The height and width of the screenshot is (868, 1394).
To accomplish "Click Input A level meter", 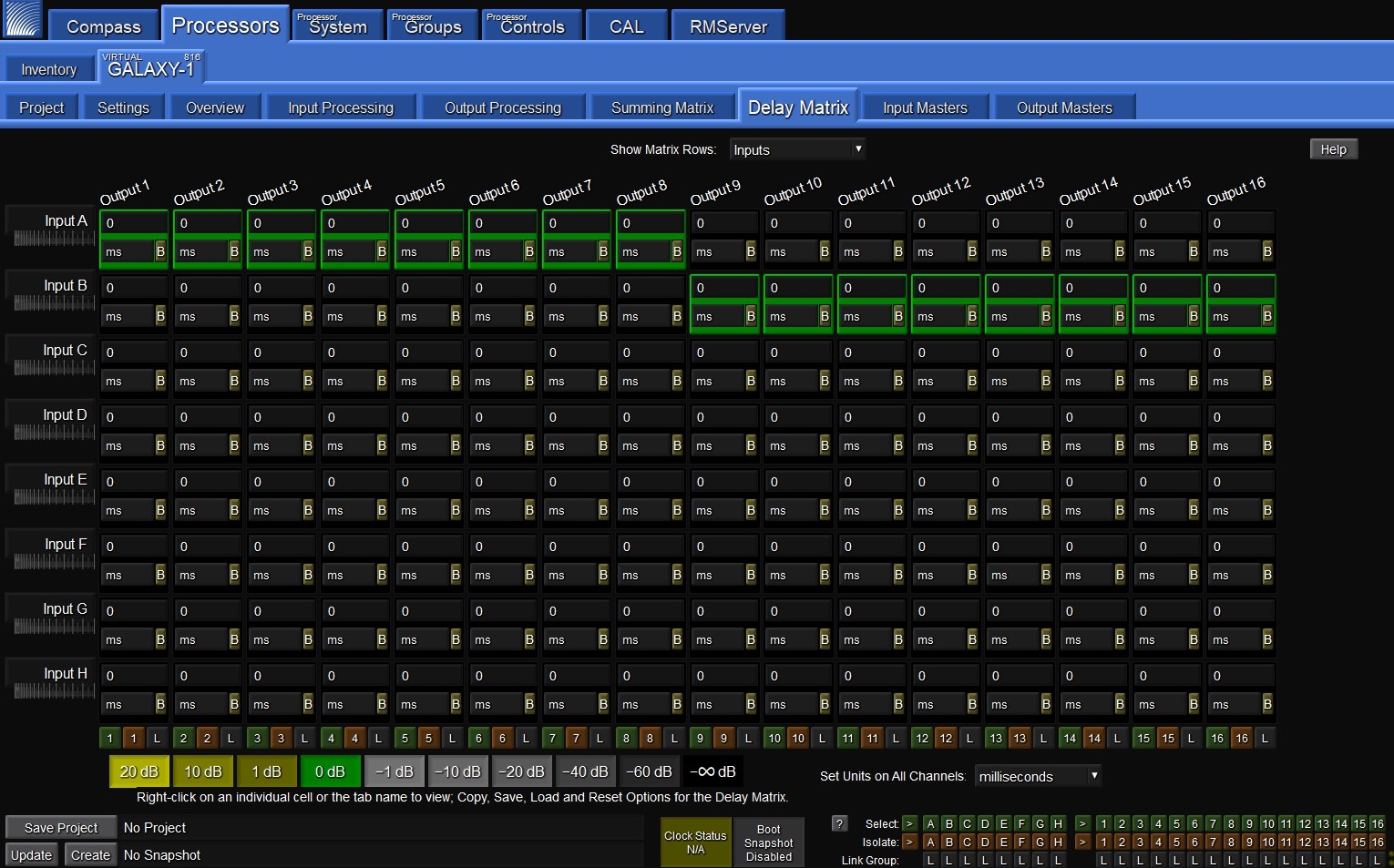I will point(54,239).
